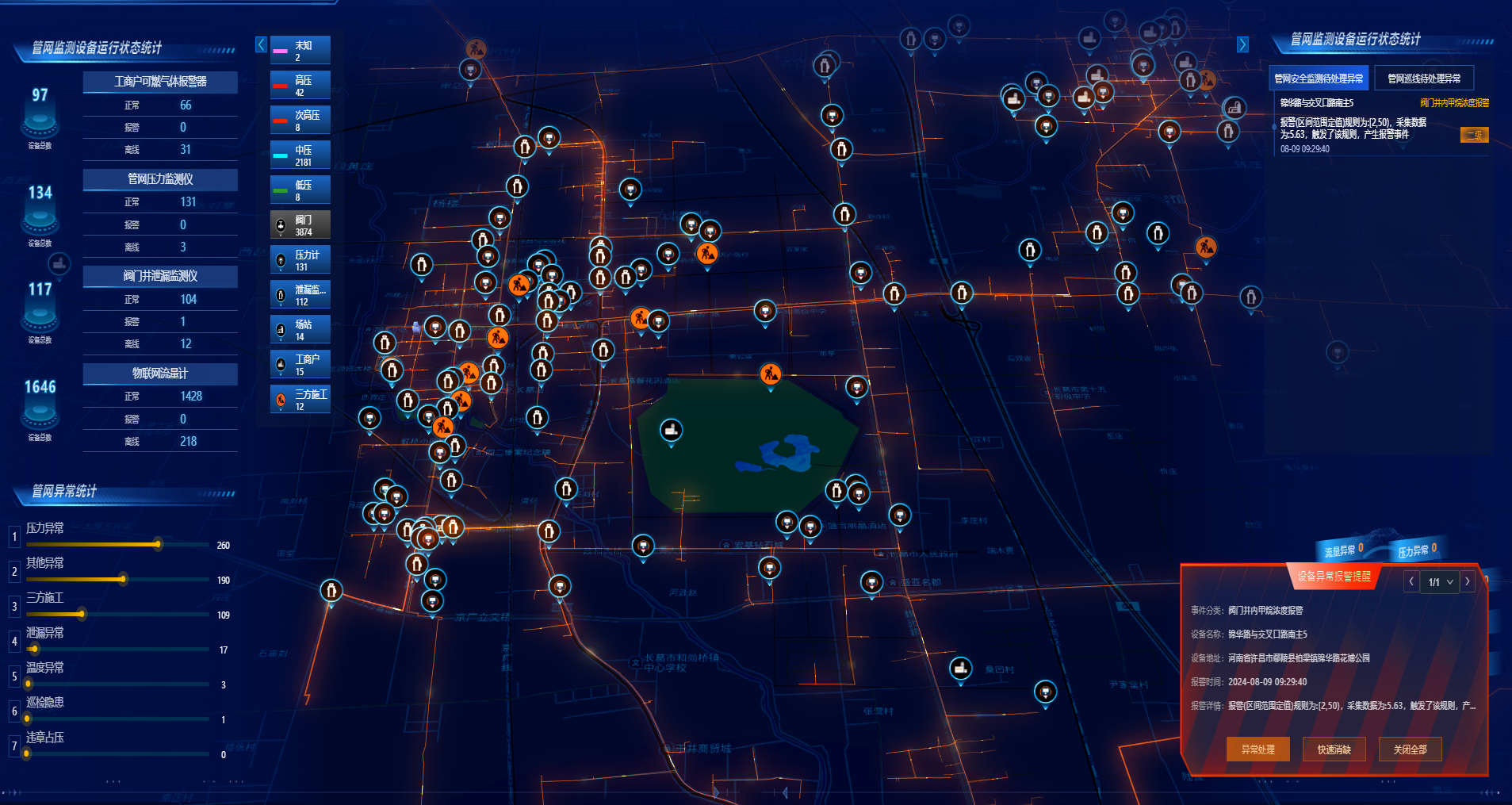
Task: Open the 阀门井泄漏监测仪 section header
Action: [160, 276]
